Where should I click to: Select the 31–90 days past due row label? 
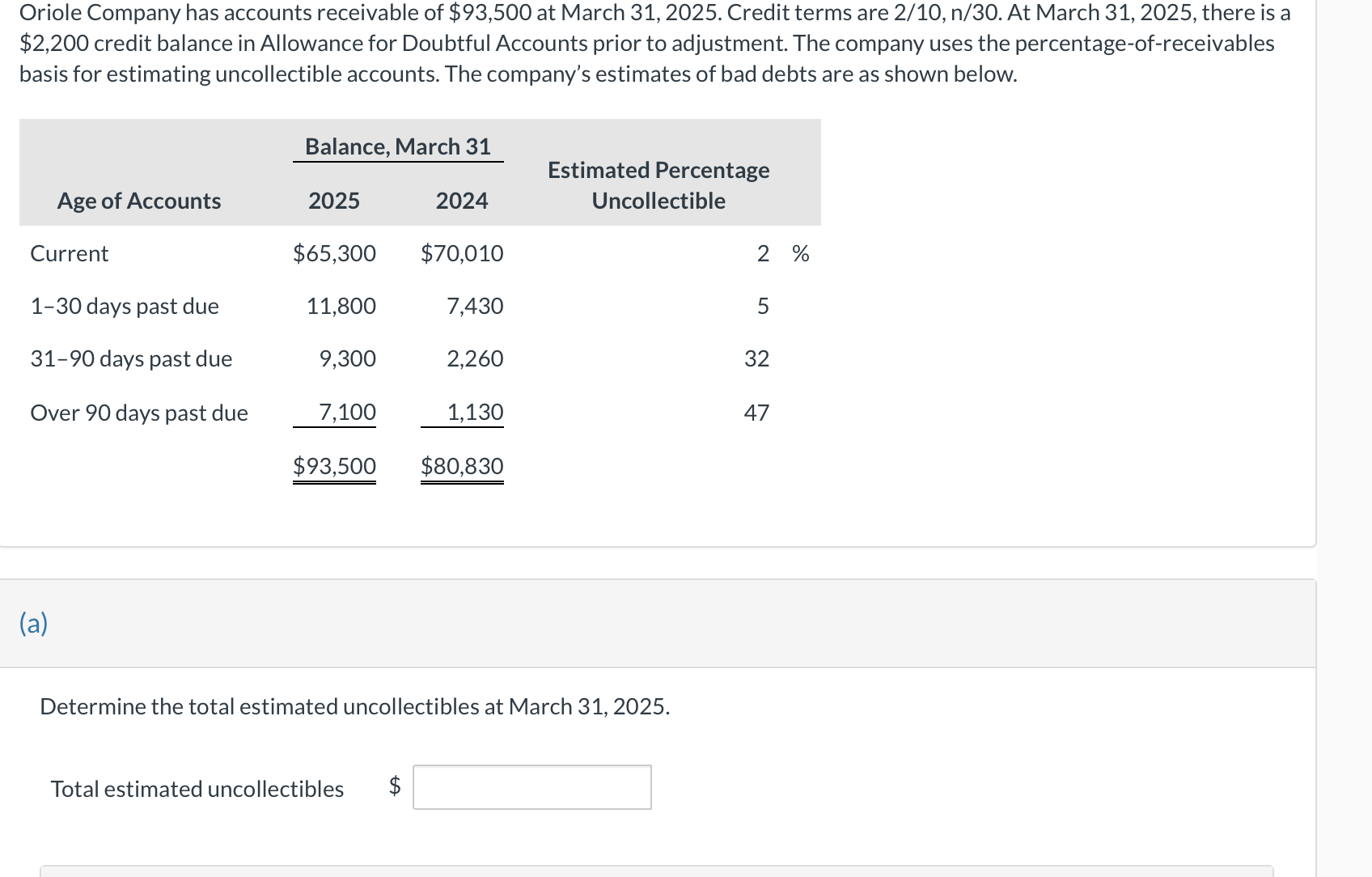coord(130,358)
